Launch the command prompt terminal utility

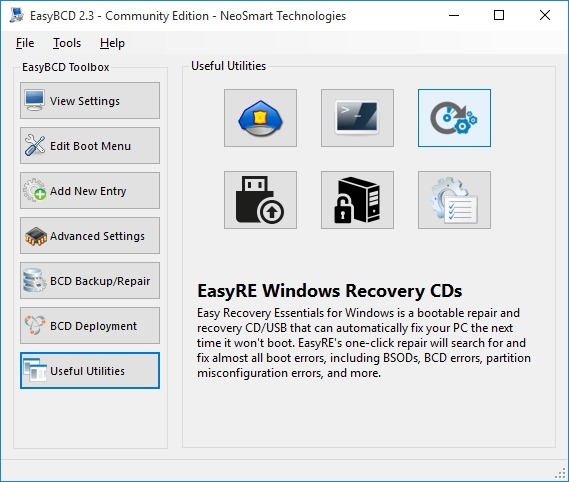tap(357, 118)
